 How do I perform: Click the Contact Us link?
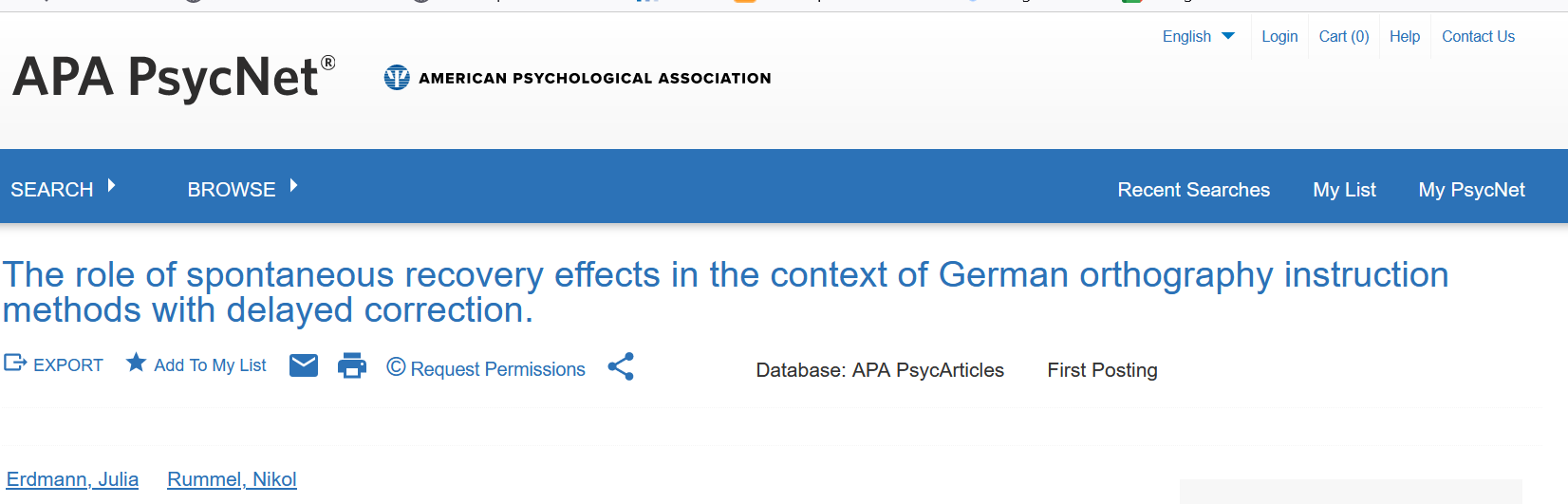click(x=1478, y=36)
